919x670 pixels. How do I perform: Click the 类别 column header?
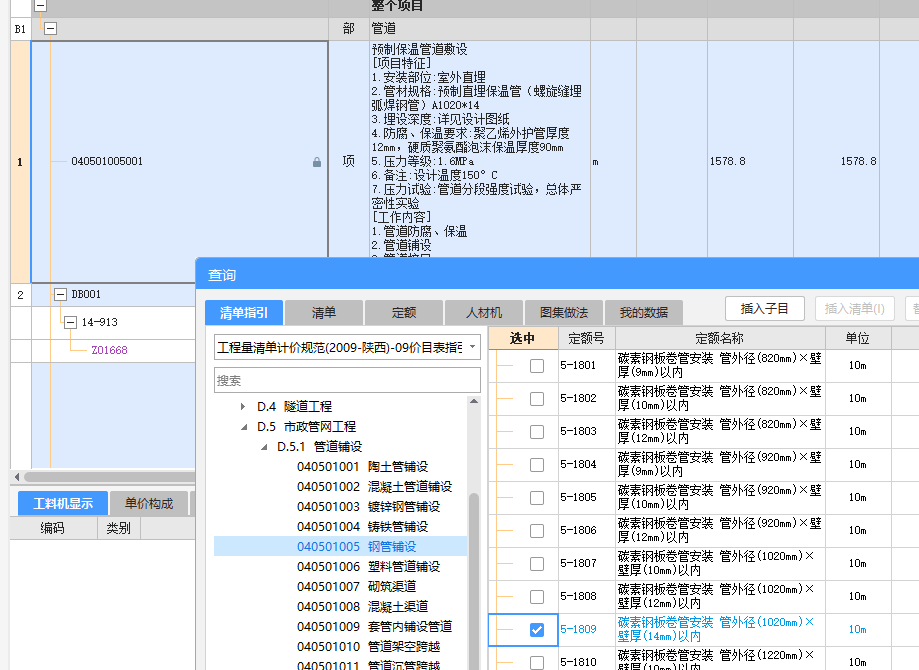[118, 528]
